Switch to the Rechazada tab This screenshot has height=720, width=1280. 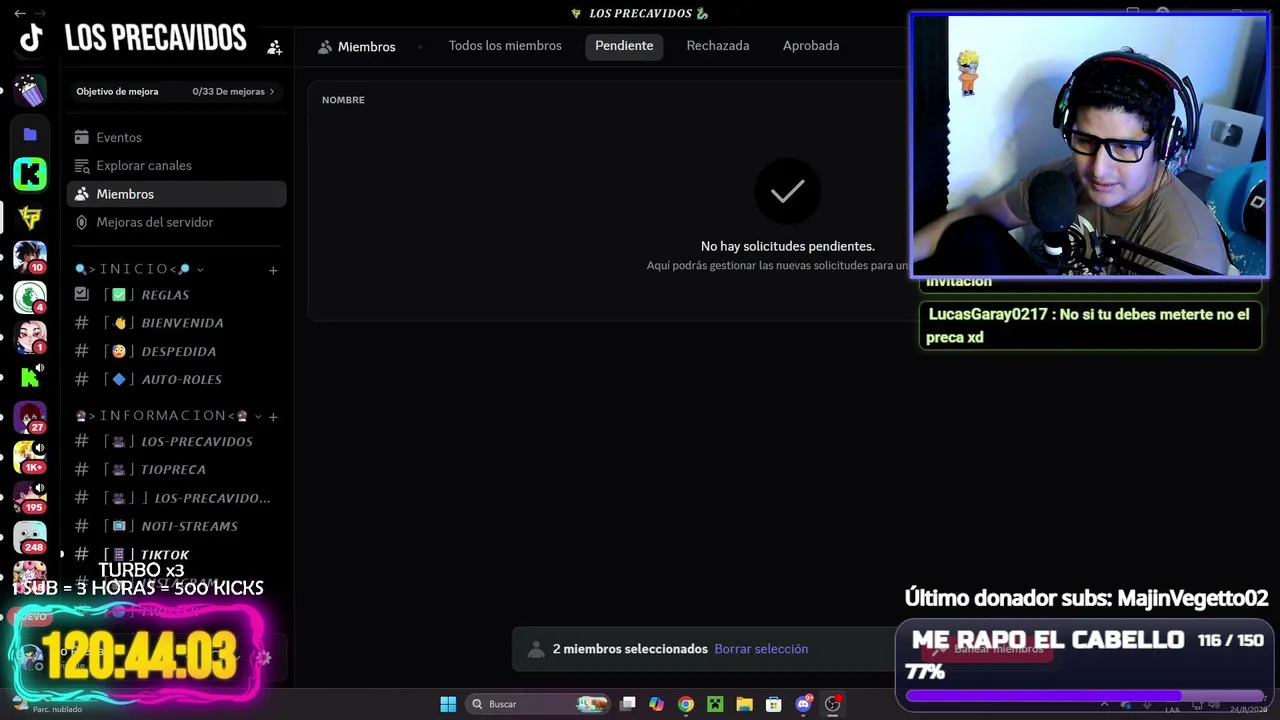pyautogui.click(x=718, y=46)
